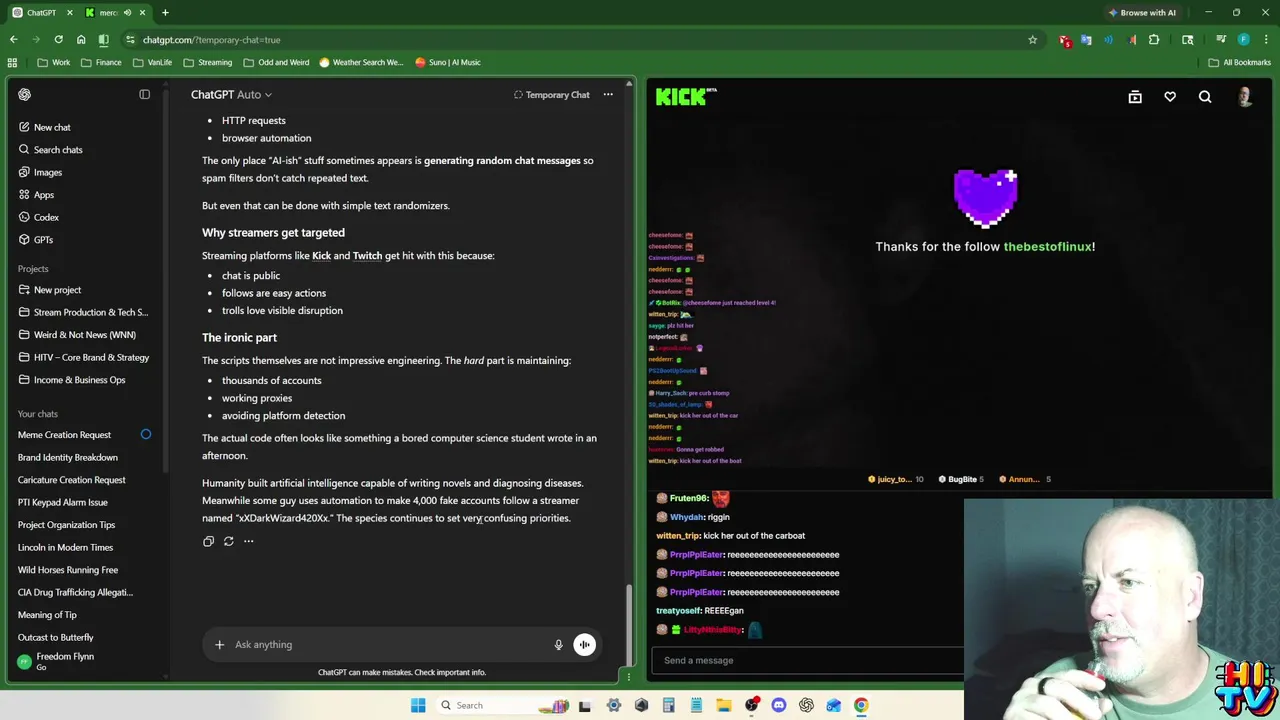Regenerate the ChatGPT response
This screenshot has height=720, width=1280.
tap(228, 541)
